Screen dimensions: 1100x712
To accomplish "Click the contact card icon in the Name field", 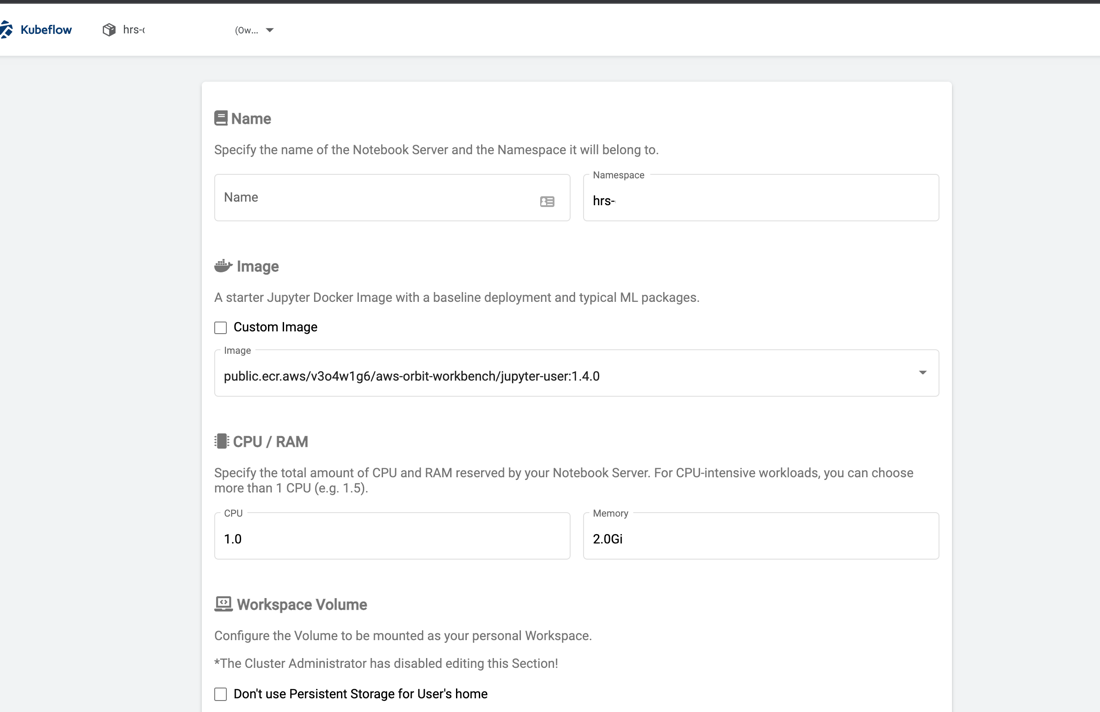I will [x=547, y=200].
